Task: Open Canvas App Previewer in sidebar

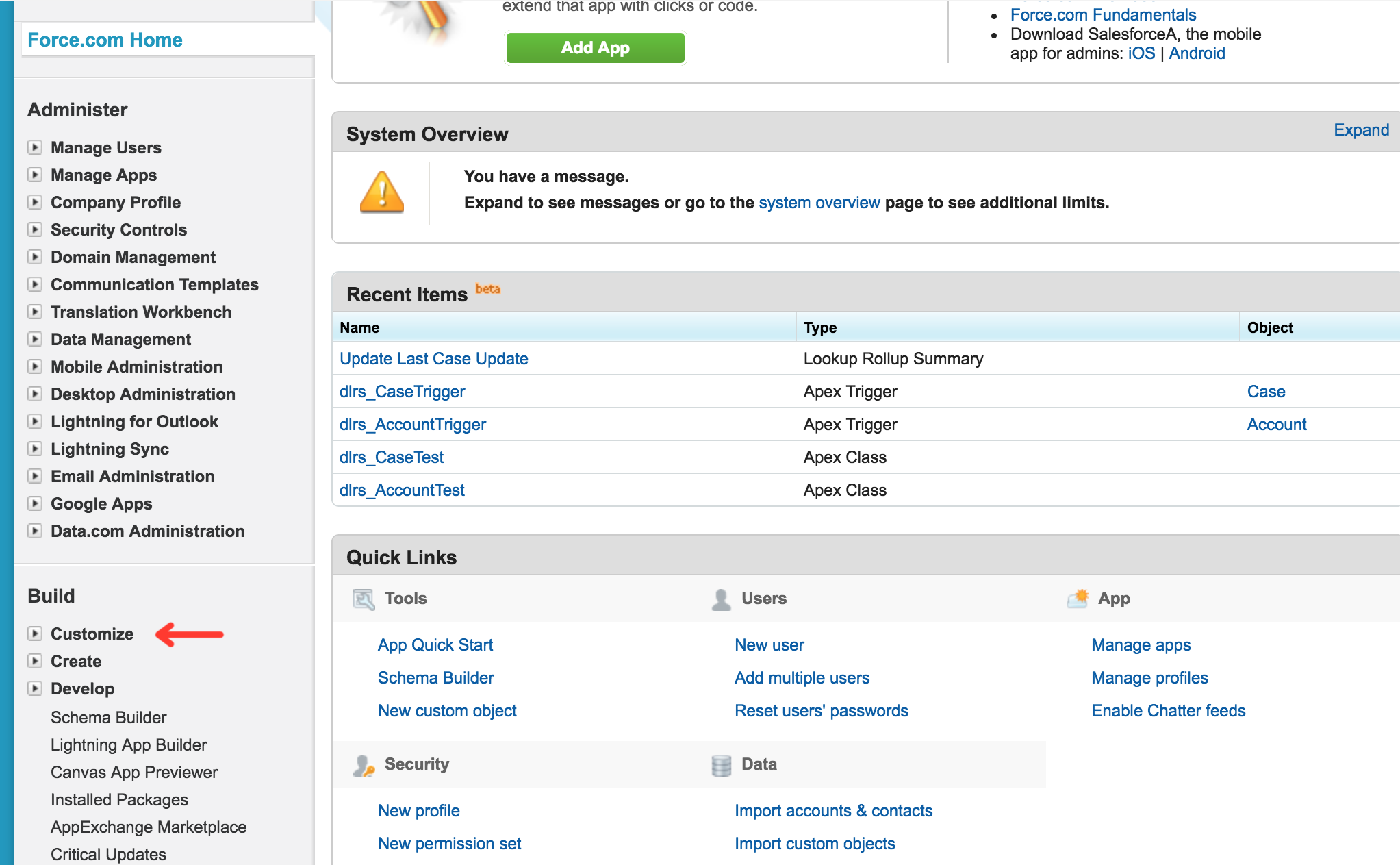Action: coord(134,772)
